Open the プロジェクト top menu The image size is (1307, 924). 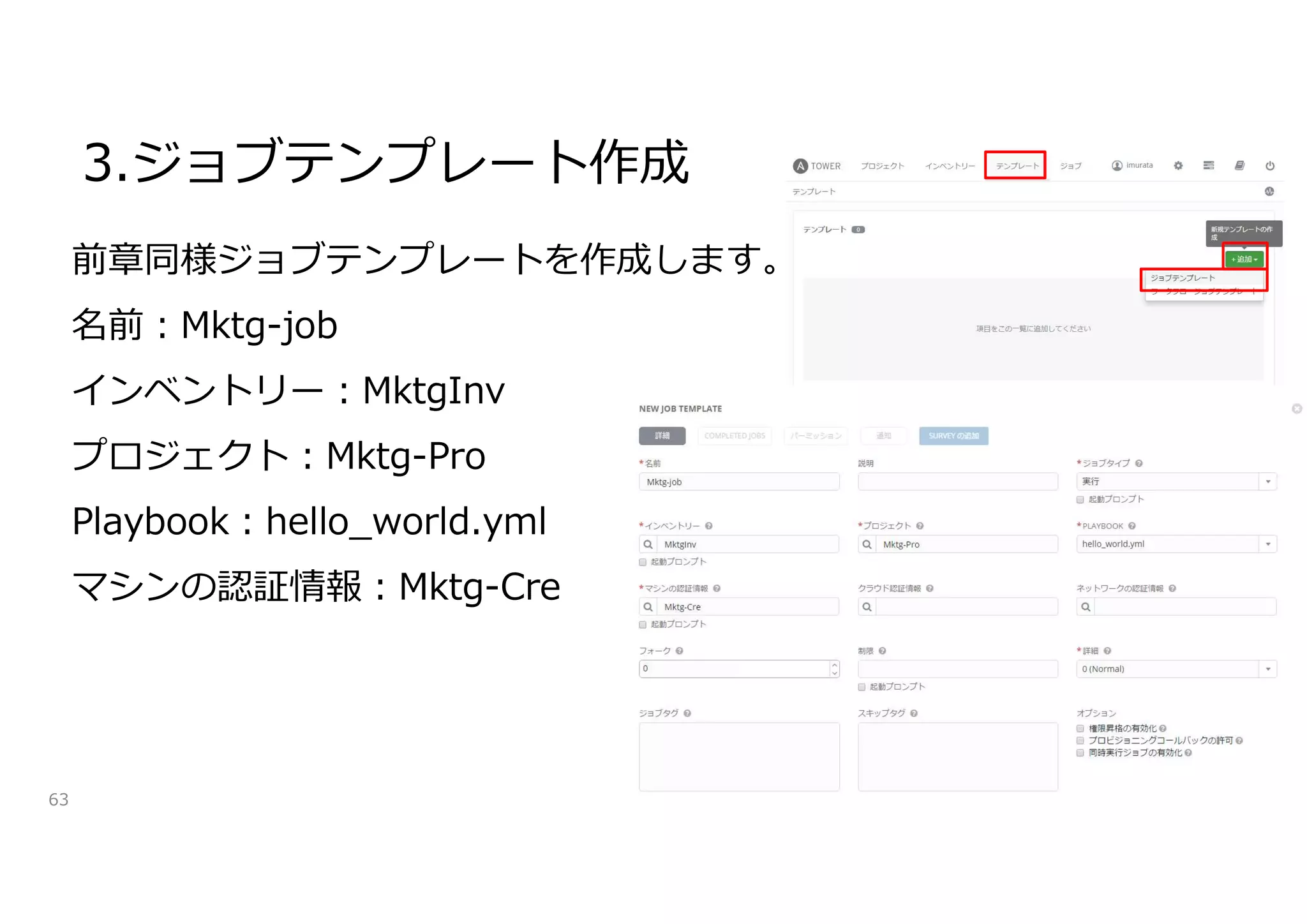[883, 166]
